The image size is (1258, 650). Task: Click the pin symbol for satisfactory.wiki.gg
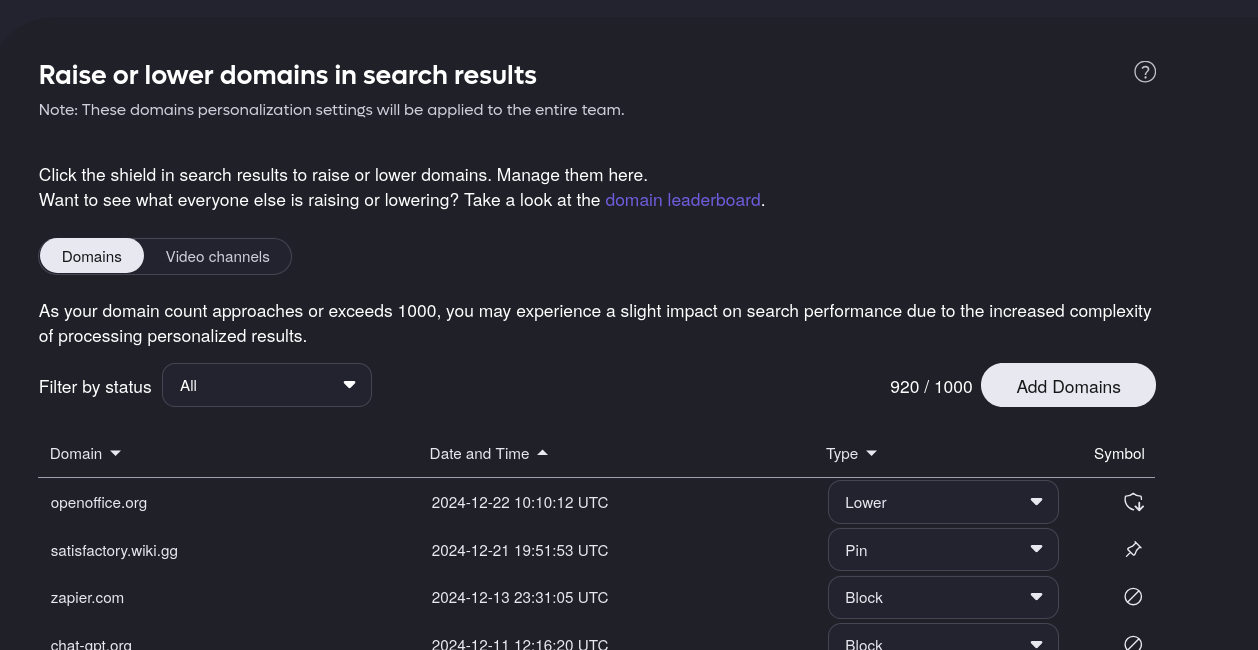[x=1133, y=549]
